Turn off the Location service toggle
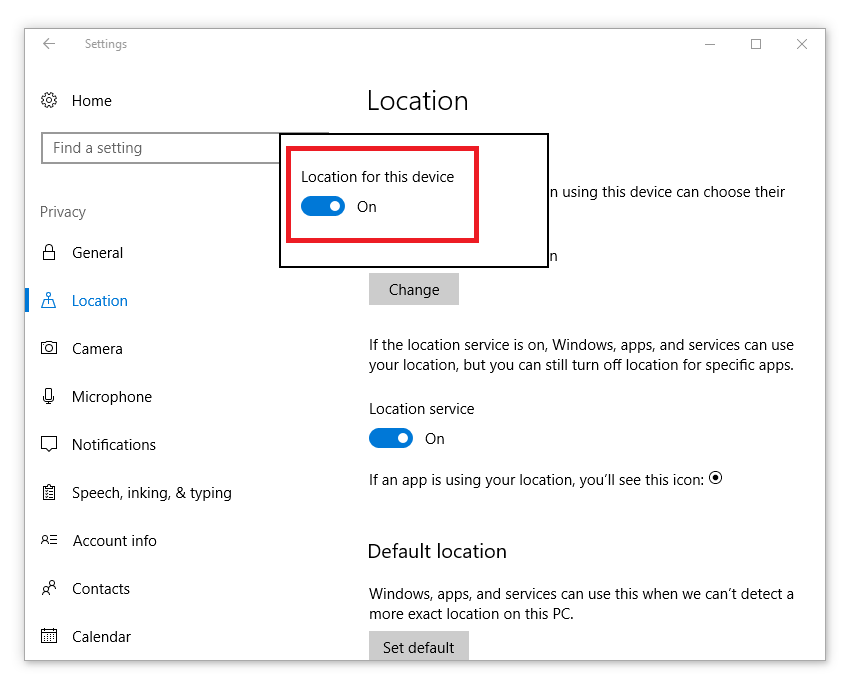 coord(391,438)
